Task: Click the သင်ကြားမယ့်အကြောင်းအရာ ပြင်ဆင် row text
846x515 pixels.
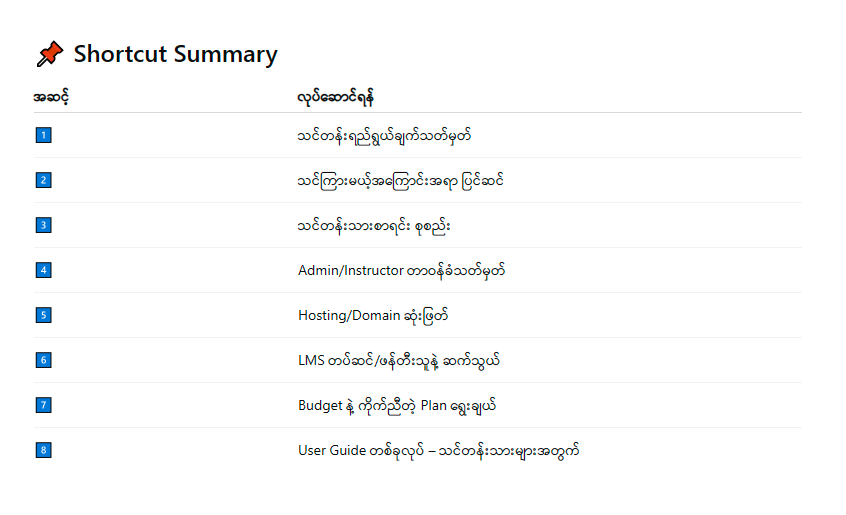Action: pyautogui.click(x=400, y=180)
